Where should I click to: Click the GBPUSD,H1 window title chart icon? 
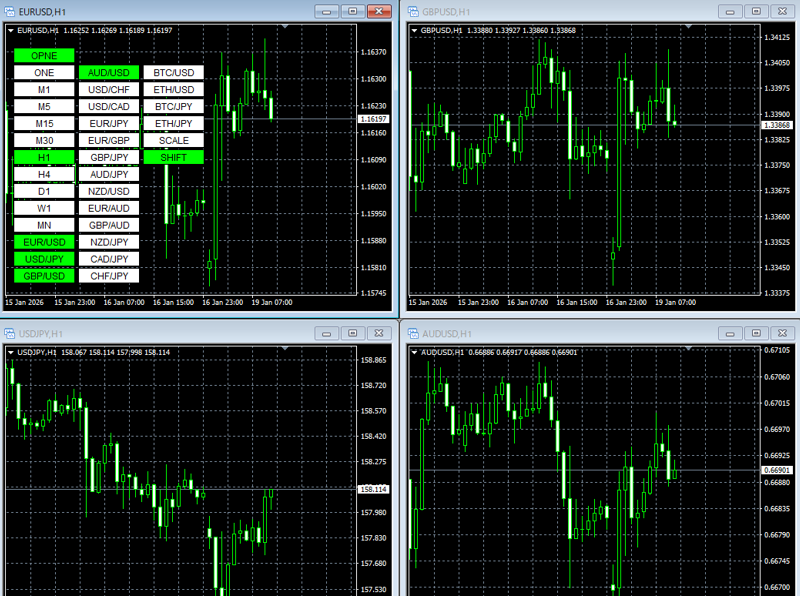click(413, 11)
